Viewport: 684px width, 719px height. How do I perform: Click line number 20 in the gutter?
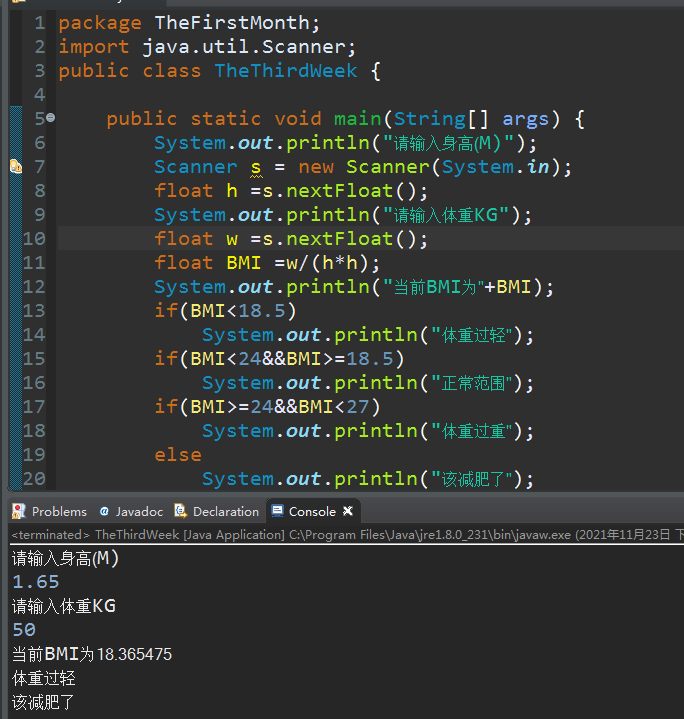click(34, 479)
